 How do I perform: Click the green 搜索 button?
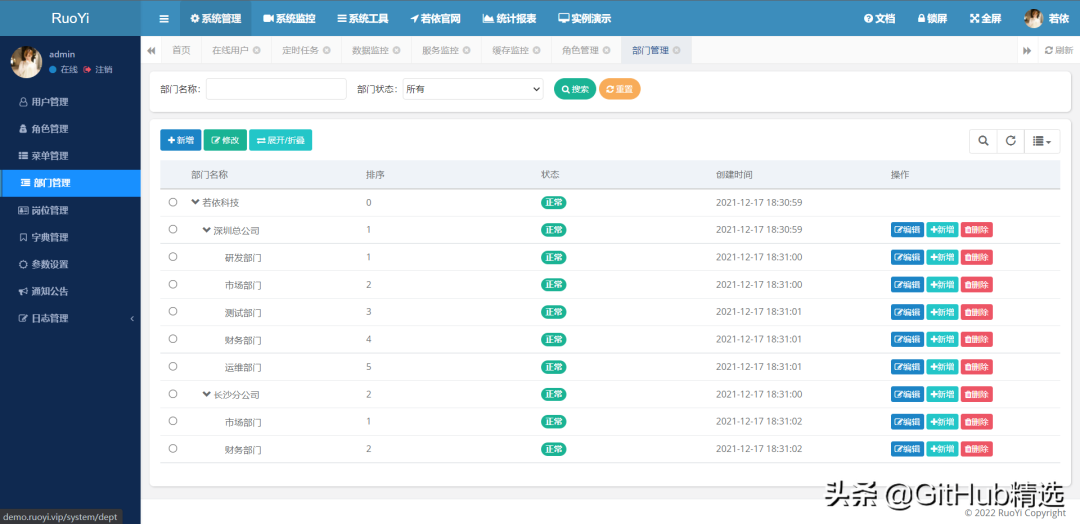(575, 89)
